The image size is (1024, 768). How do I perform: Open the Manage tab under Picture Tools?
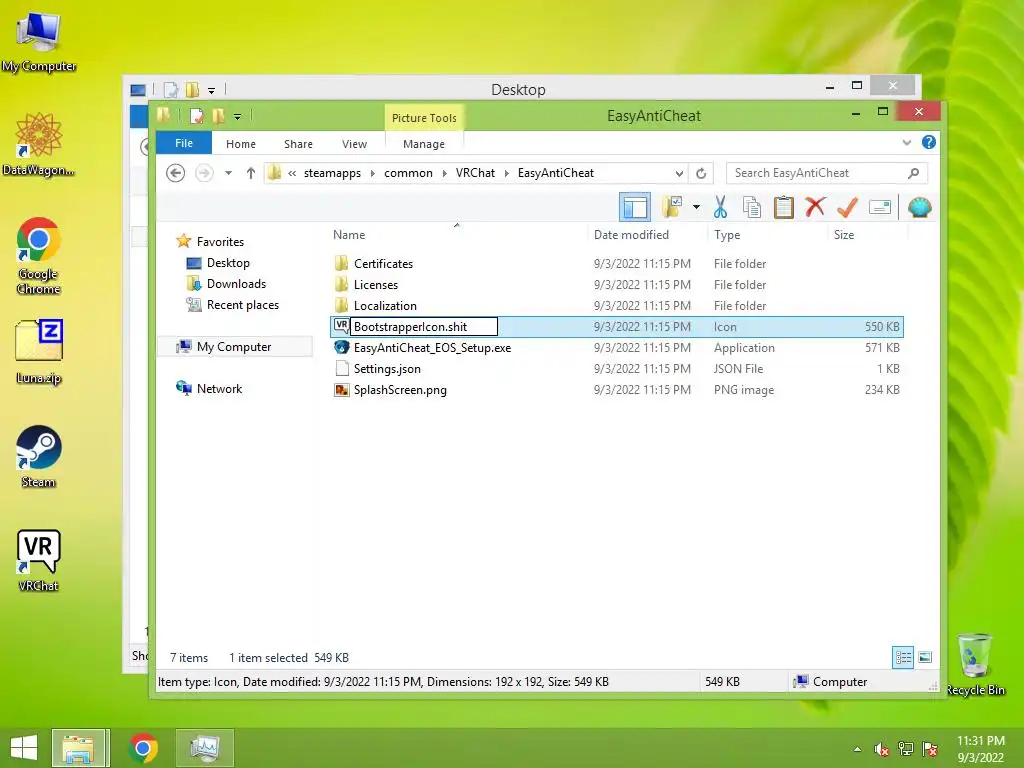coord(424,144)
